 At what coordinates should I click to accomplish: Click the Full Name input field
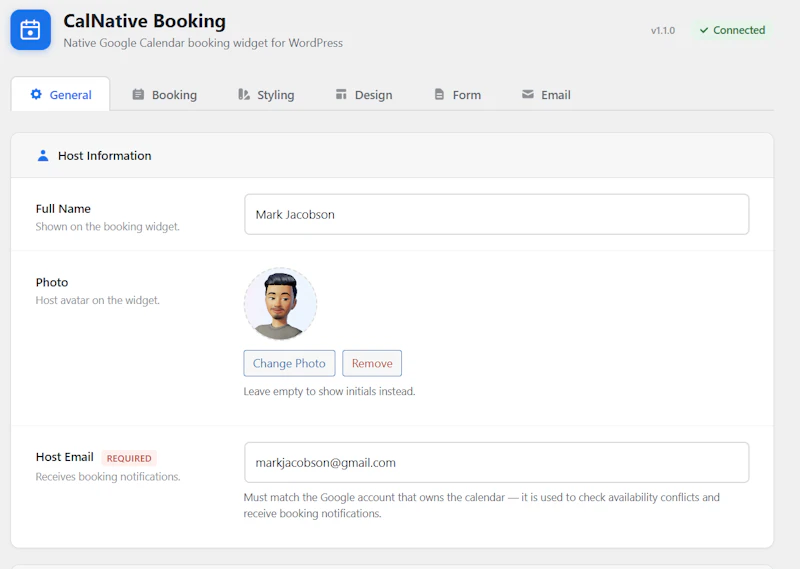pyautogui.click(x=496, y=214)
